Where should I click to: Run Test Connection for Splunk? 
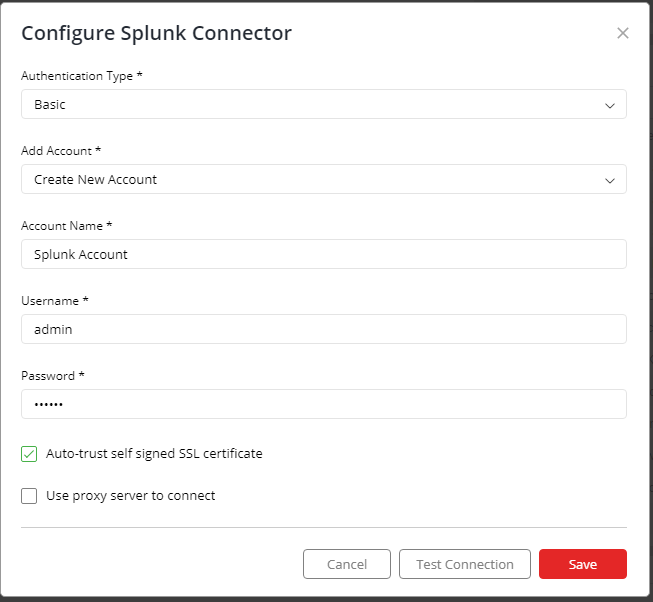coord(465,564)
